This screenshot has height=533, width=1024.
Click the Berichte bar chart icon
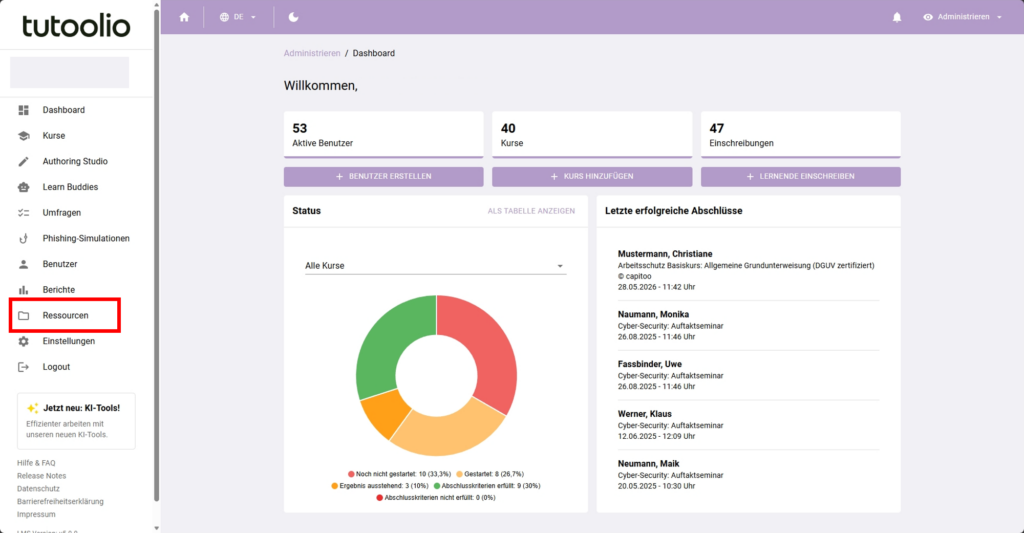pos(24,289)
